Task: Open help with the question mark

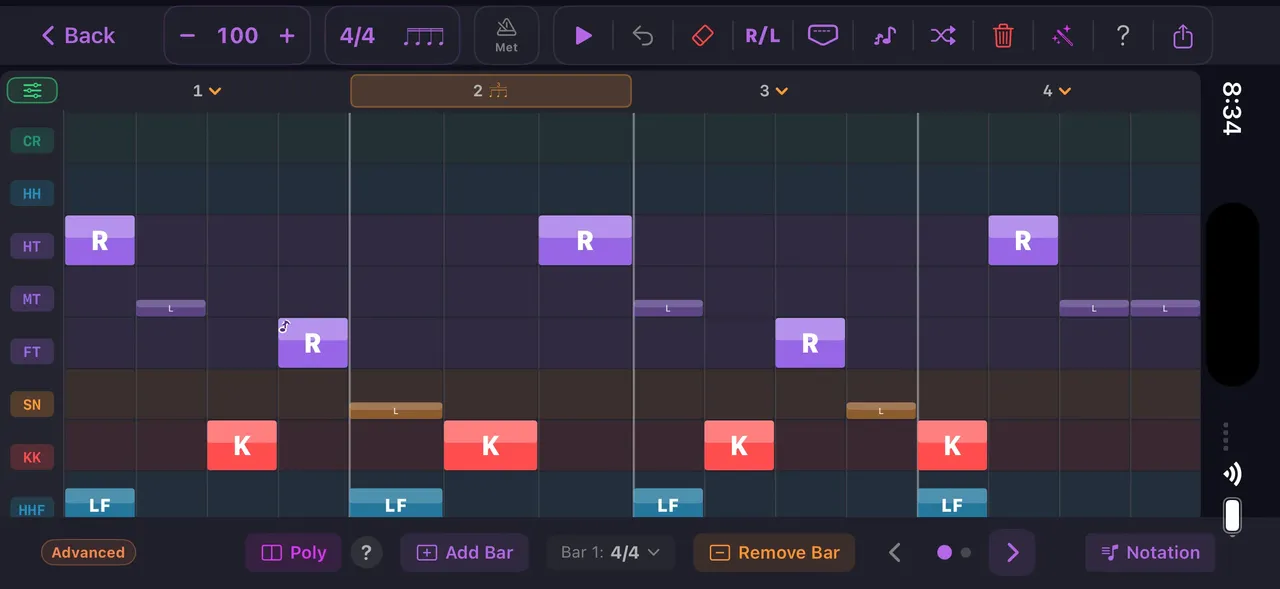Action: [1123, 36]
